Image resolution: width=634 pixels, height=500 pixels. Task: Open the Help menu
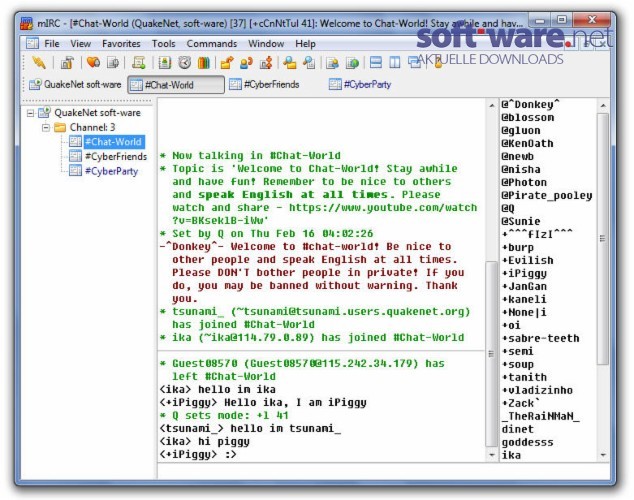coord(305,44)
